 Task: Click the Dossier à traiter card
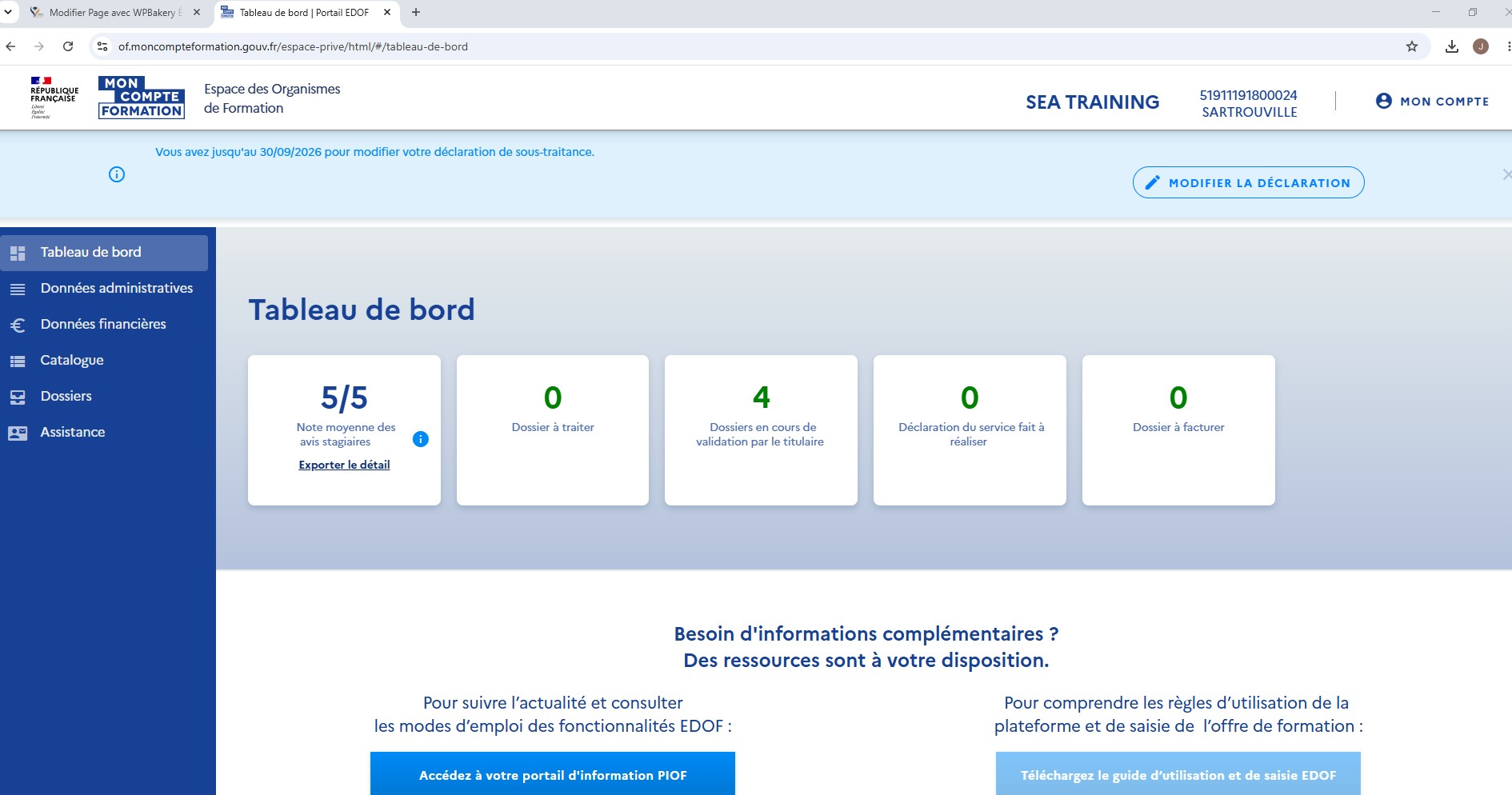coord(553,430)
